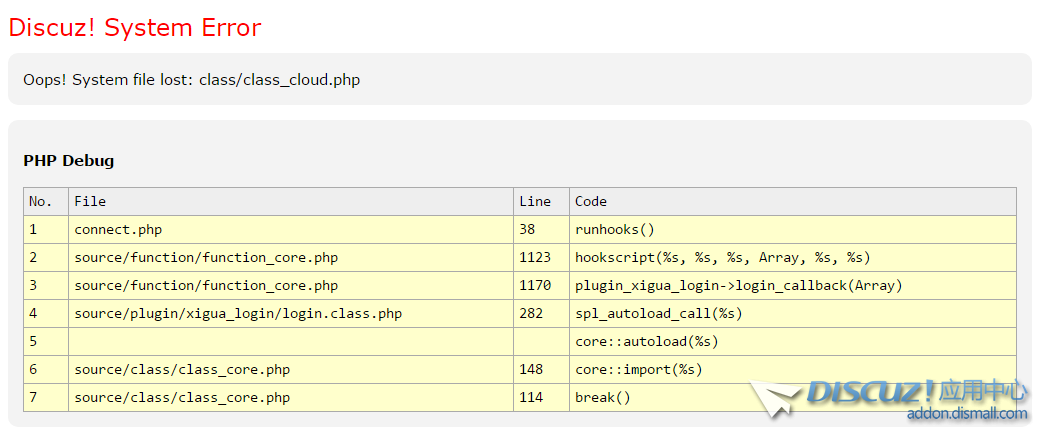Select the 'connect.php' file cell
The width and height of the screenshot is (1046, 439).
point(291,230)
